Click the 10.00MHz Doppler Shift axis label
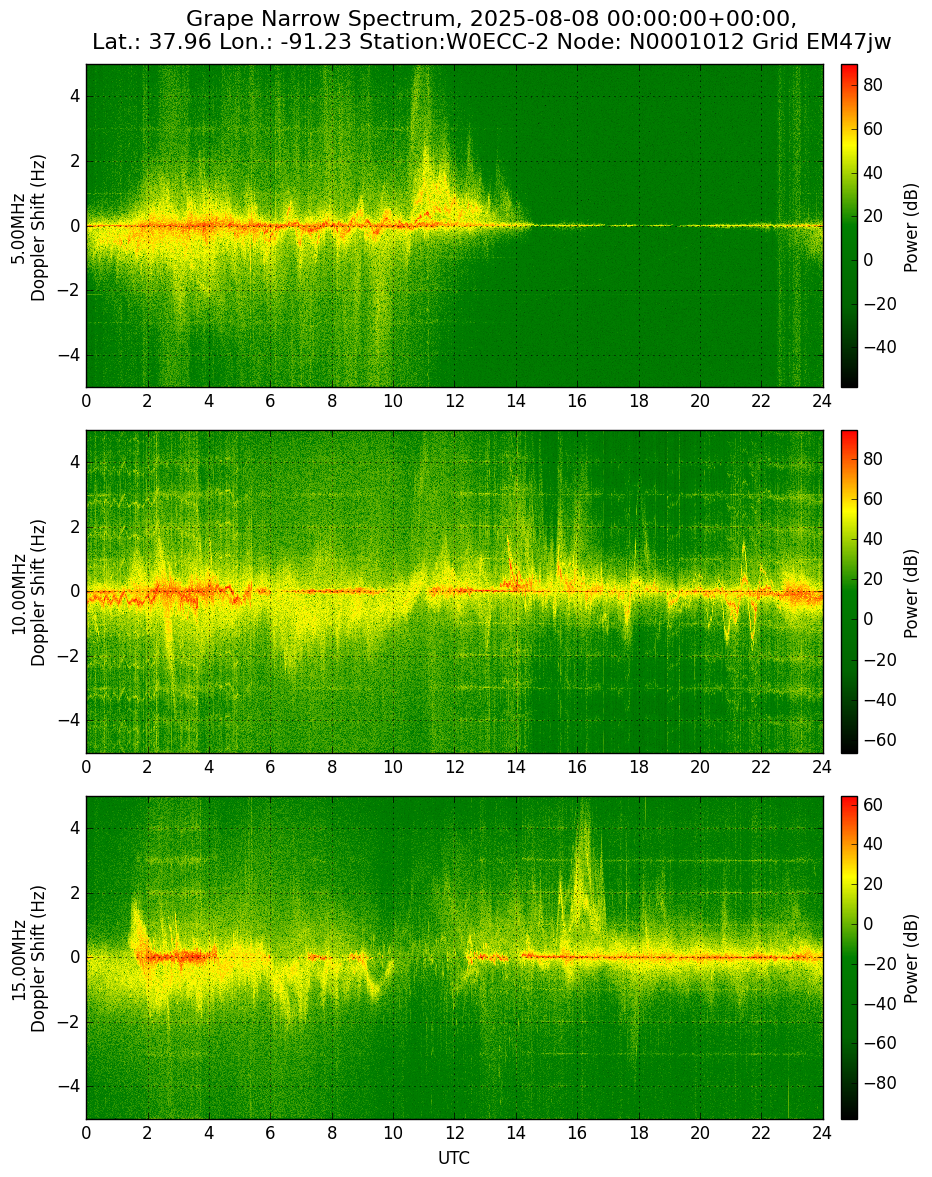This screenshot has height=1177, width=932. coord(28,592)
